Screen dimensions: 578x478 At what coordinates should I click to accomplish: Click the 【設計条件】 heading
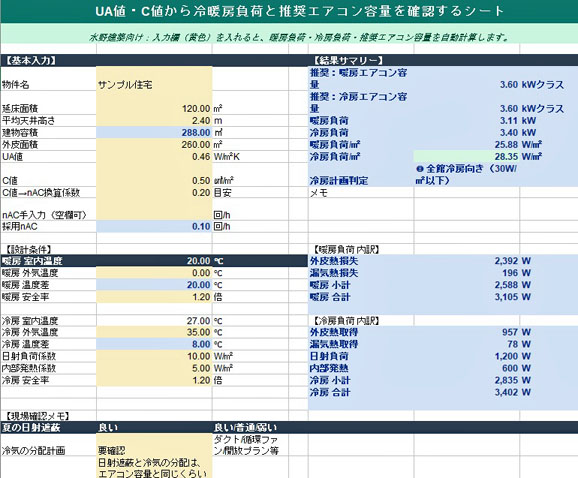tap(28, 250)
